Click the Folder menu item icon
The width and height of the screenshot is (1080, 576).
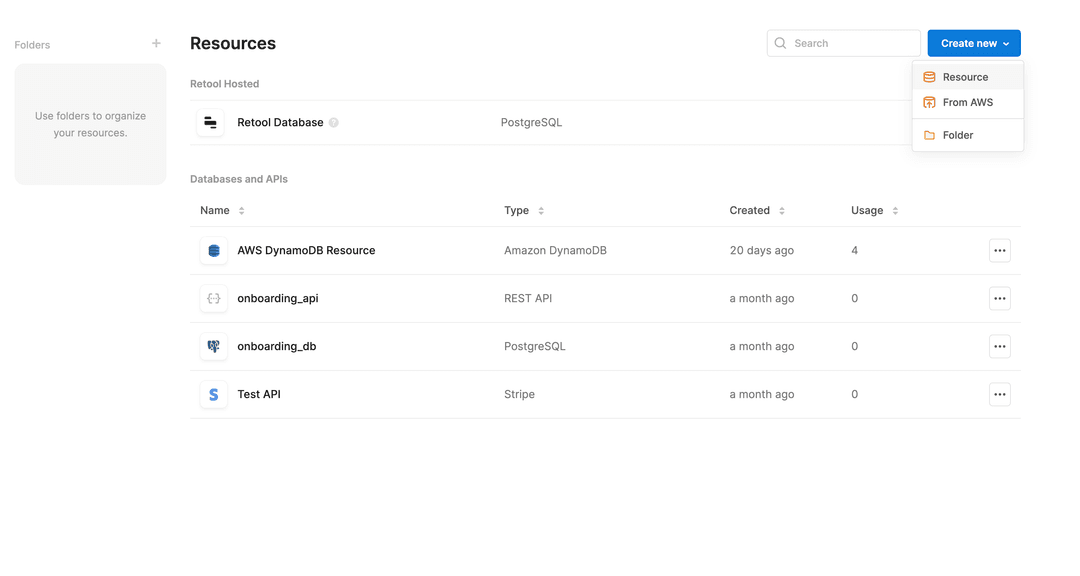coord(929,135)
